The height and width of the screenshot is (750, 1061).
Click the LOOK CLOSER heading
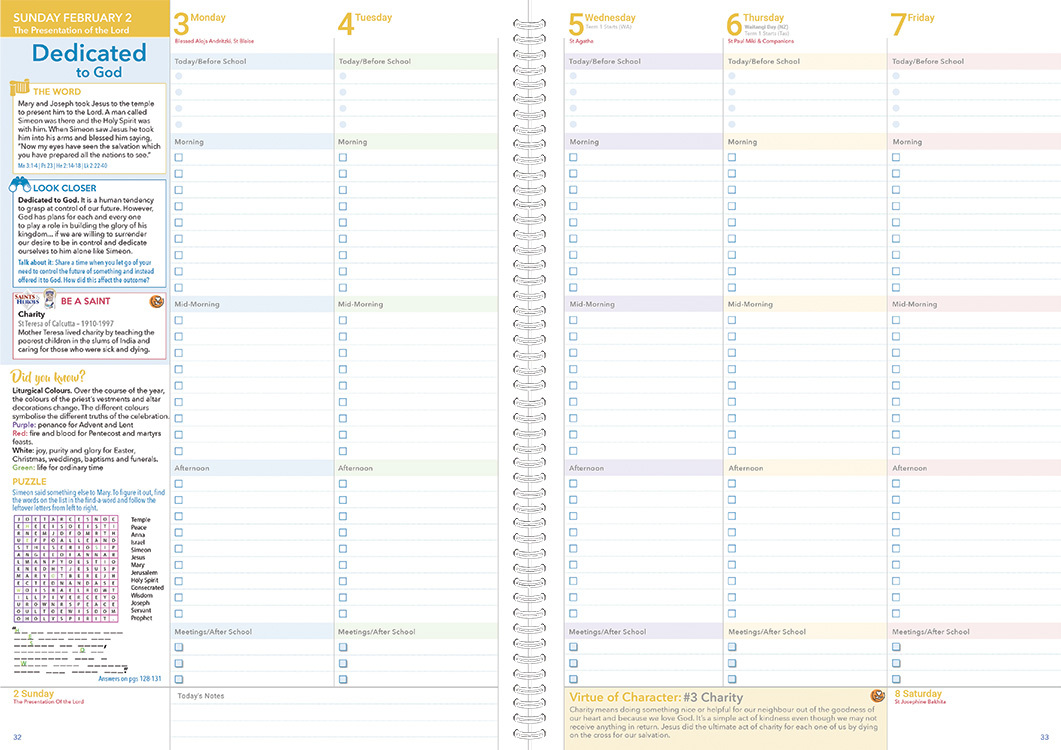click(65, 188)
